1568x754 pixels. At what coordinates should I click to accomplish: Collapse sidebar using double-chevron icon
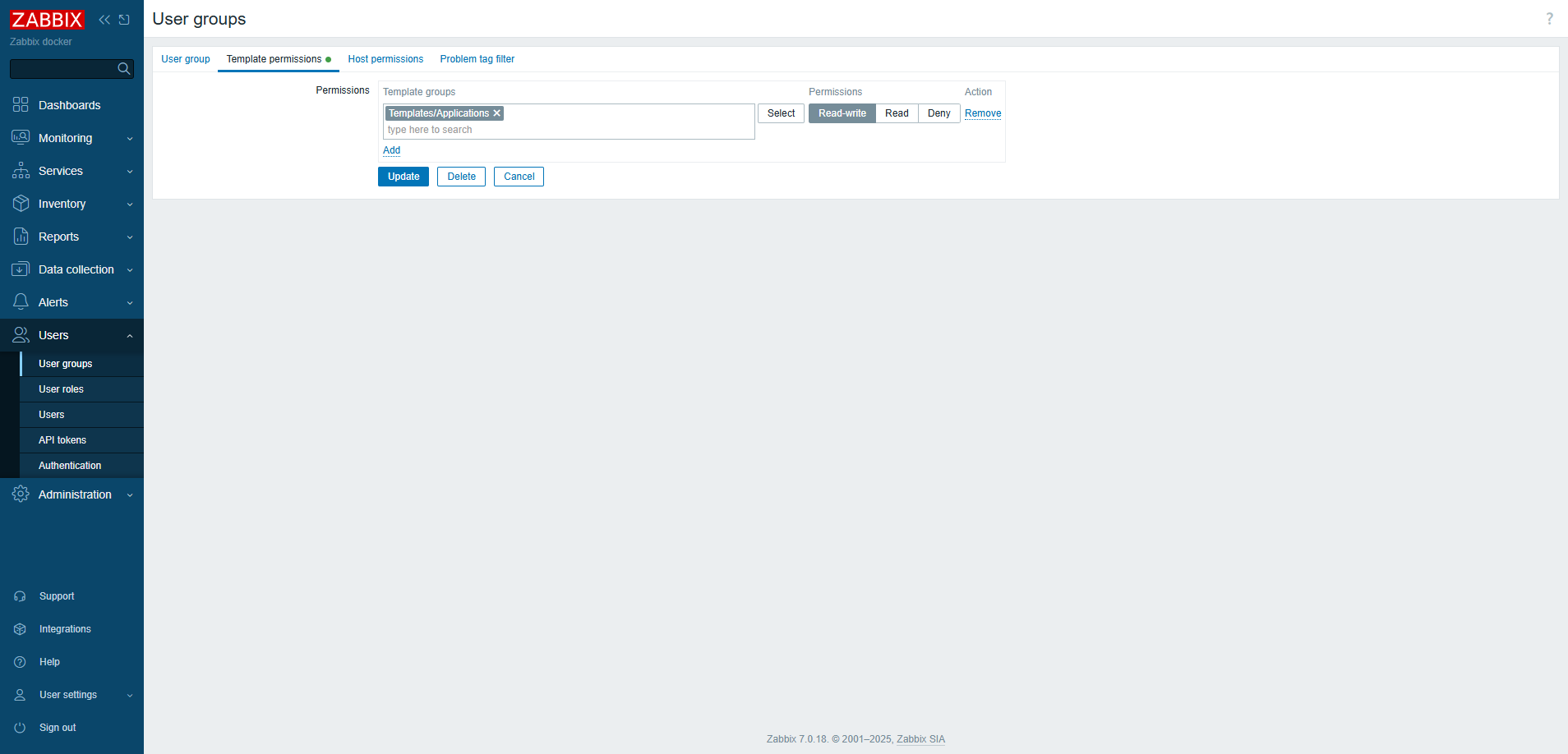(x=104, y=20)
